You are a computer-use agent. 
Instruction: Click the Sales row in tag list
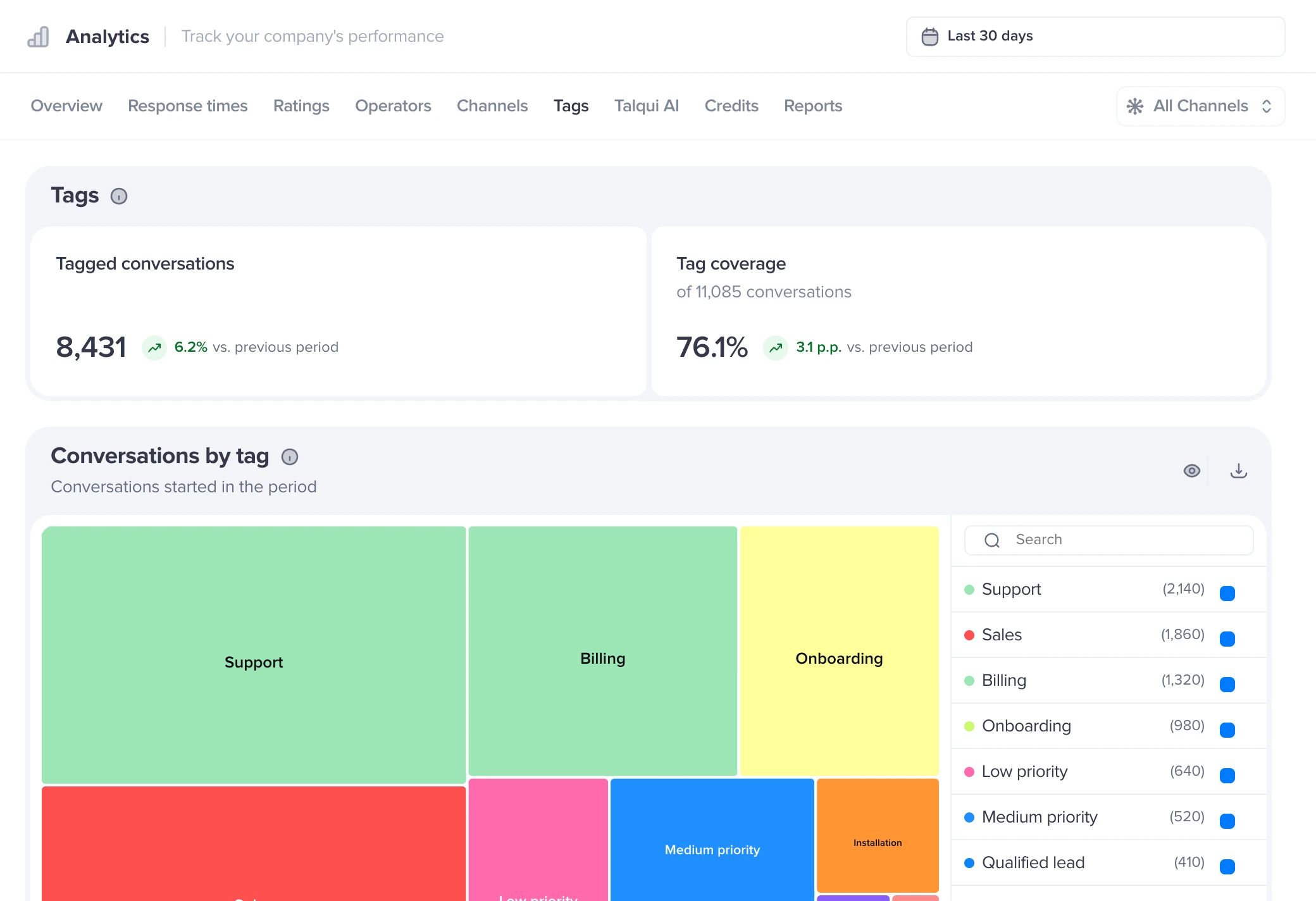click(x=1108, y=635)
